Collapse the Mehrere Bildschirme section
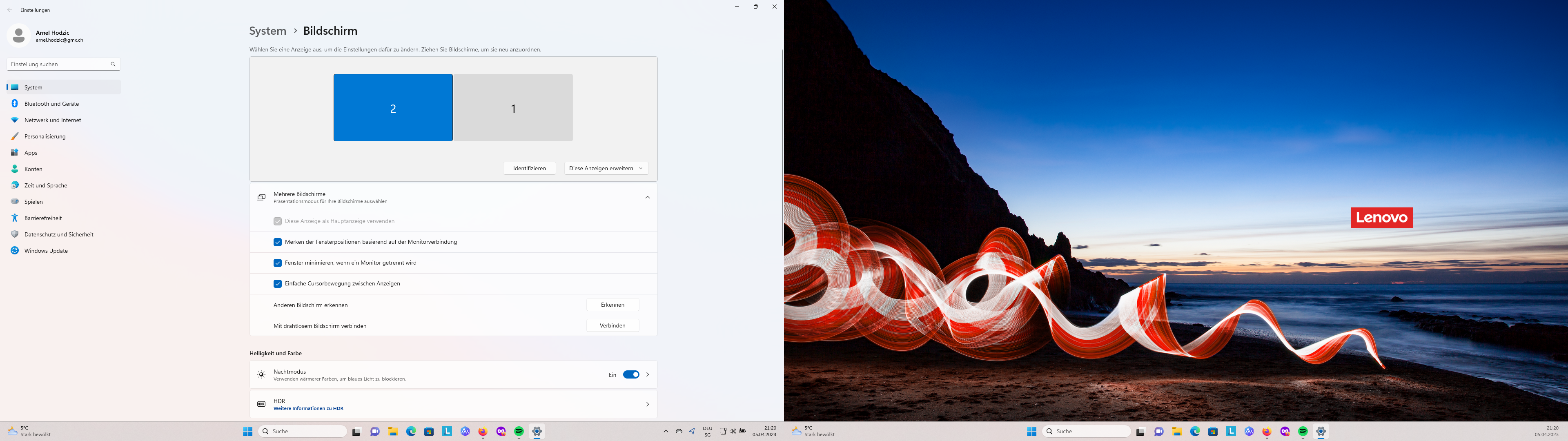The width and height of the screenshot is (1568, 441). [x=647, y=197]
